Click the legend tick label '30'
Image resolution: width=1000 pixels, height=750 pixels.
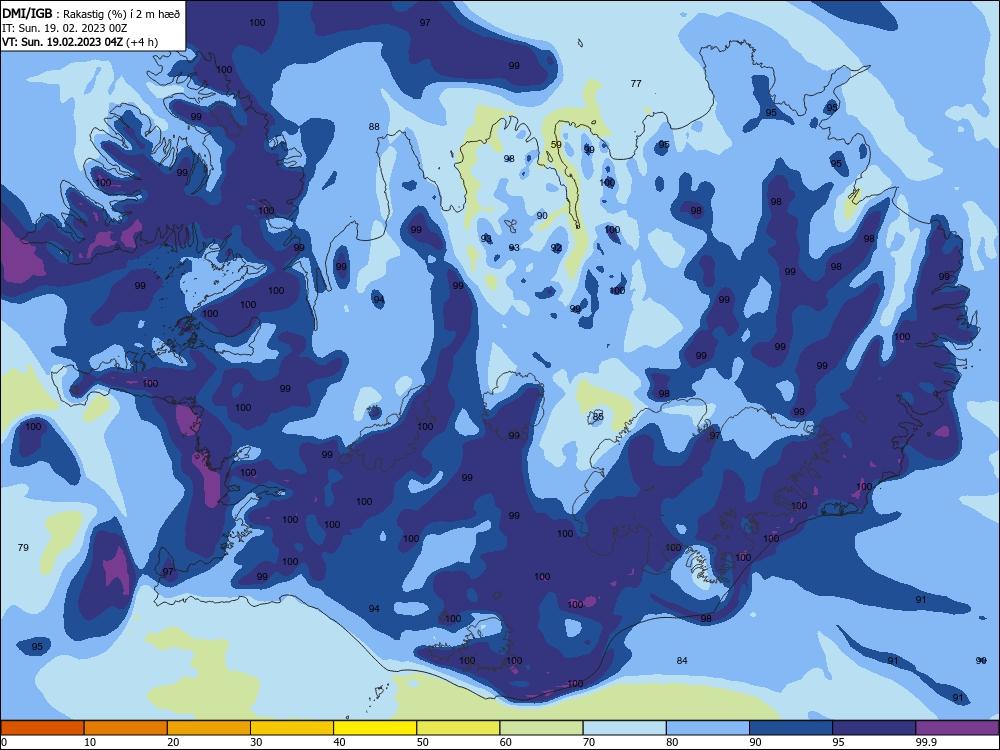point(256,742)
